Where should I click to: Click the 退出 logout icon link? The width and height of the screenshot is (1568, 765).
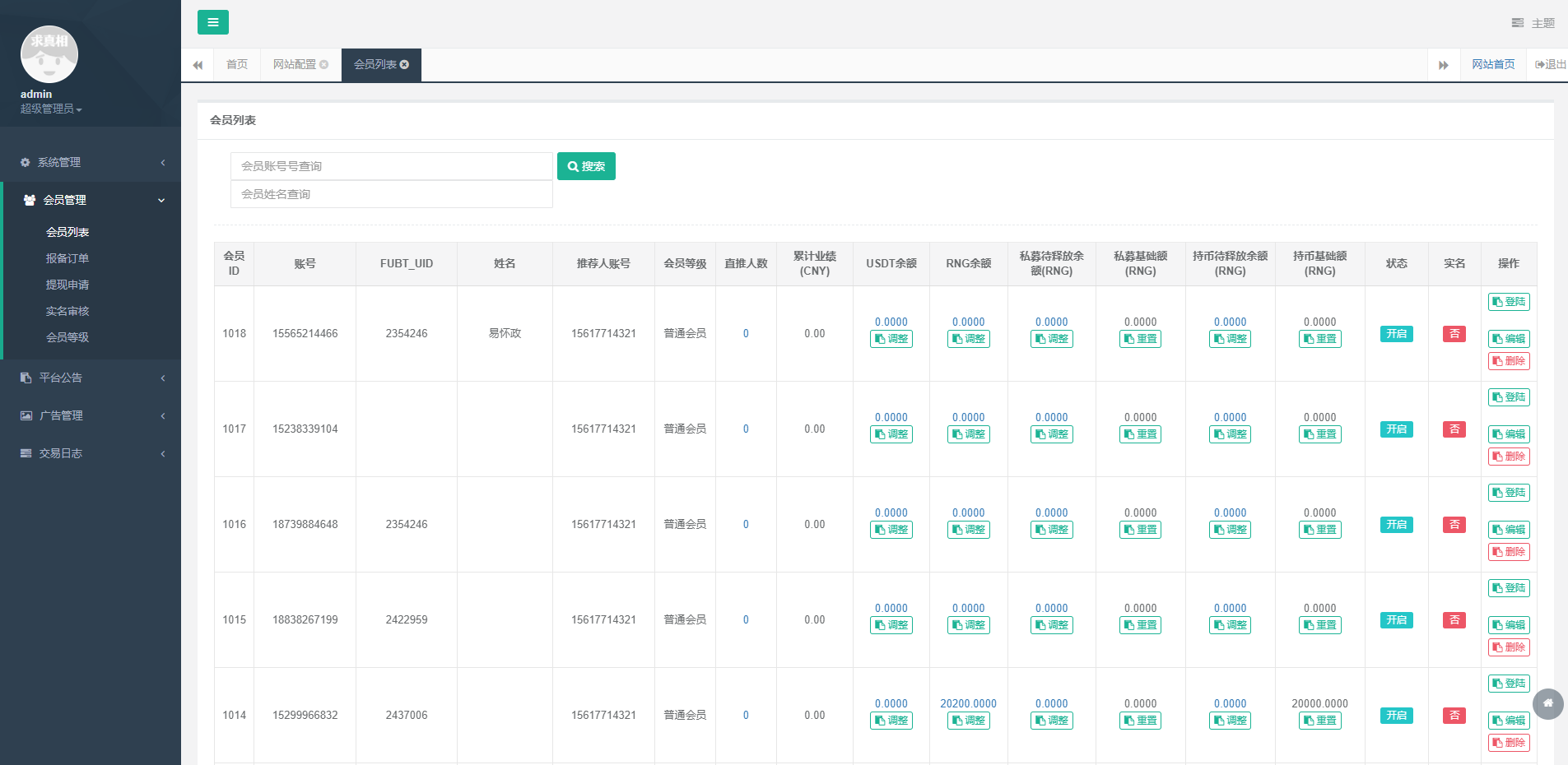[x=1550, y=65]
